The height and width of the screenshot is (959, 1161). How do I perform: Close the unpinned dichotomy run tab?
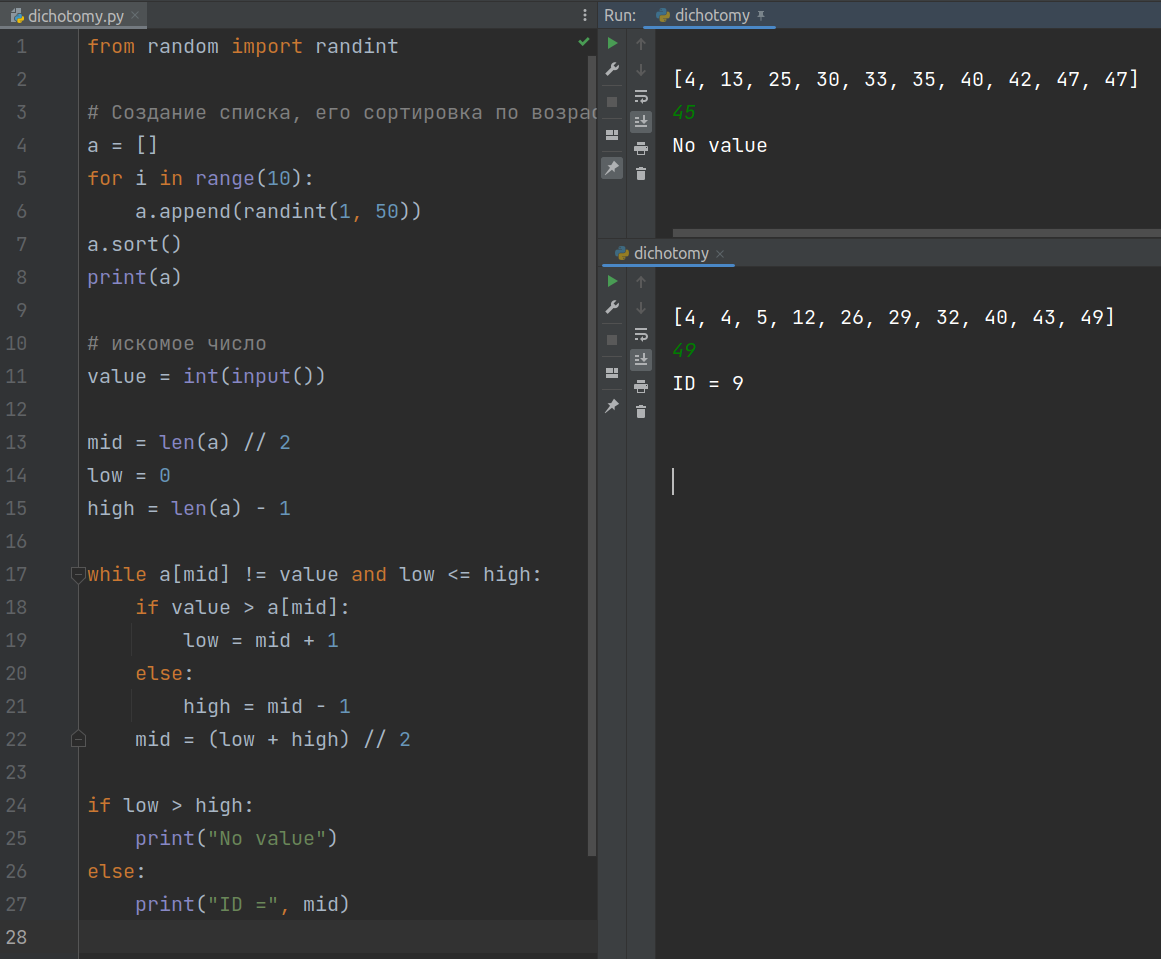coord(720,254)
